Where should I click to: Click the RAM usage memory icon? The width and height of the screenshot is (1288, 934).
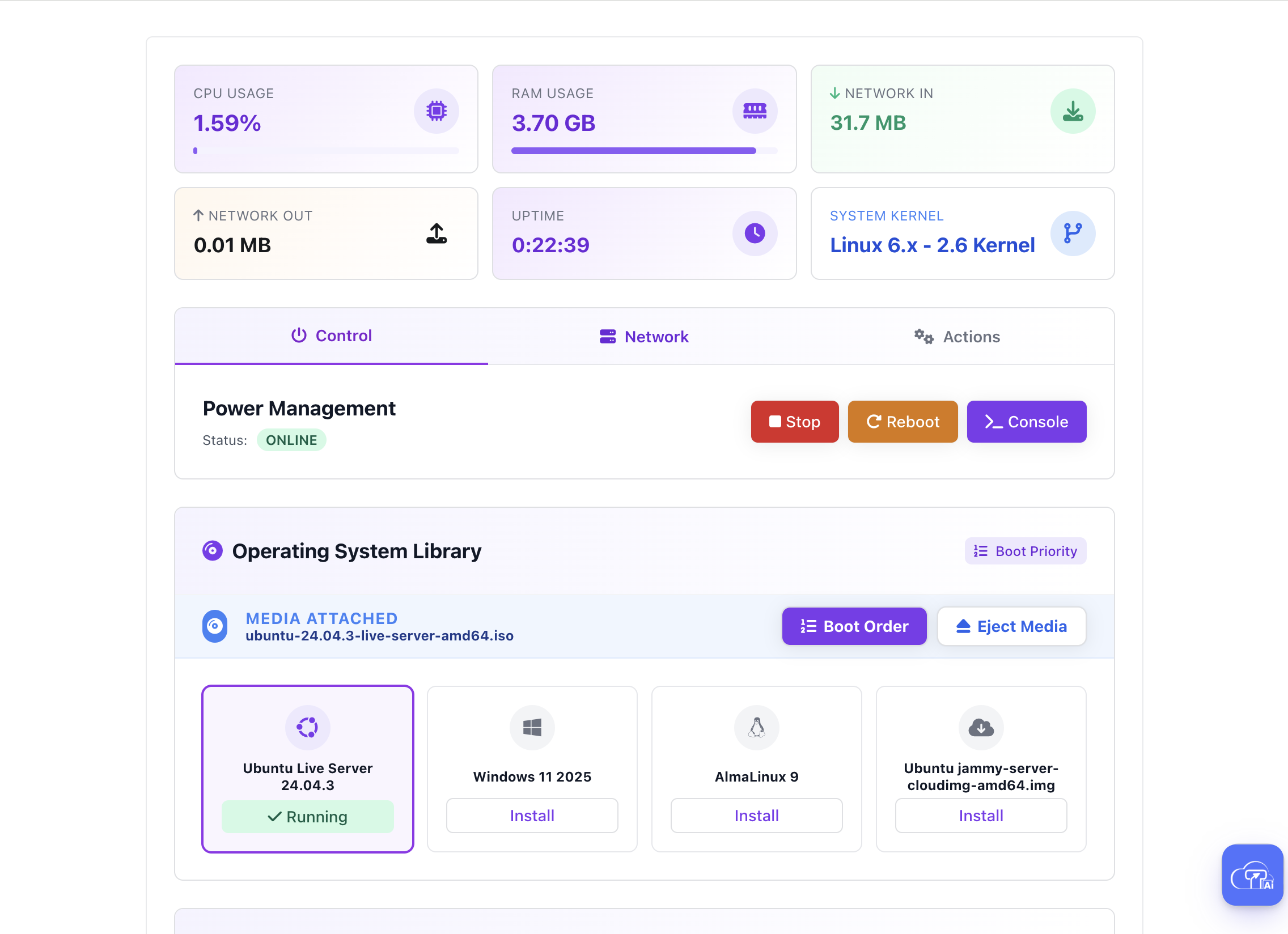pos(755,111)
